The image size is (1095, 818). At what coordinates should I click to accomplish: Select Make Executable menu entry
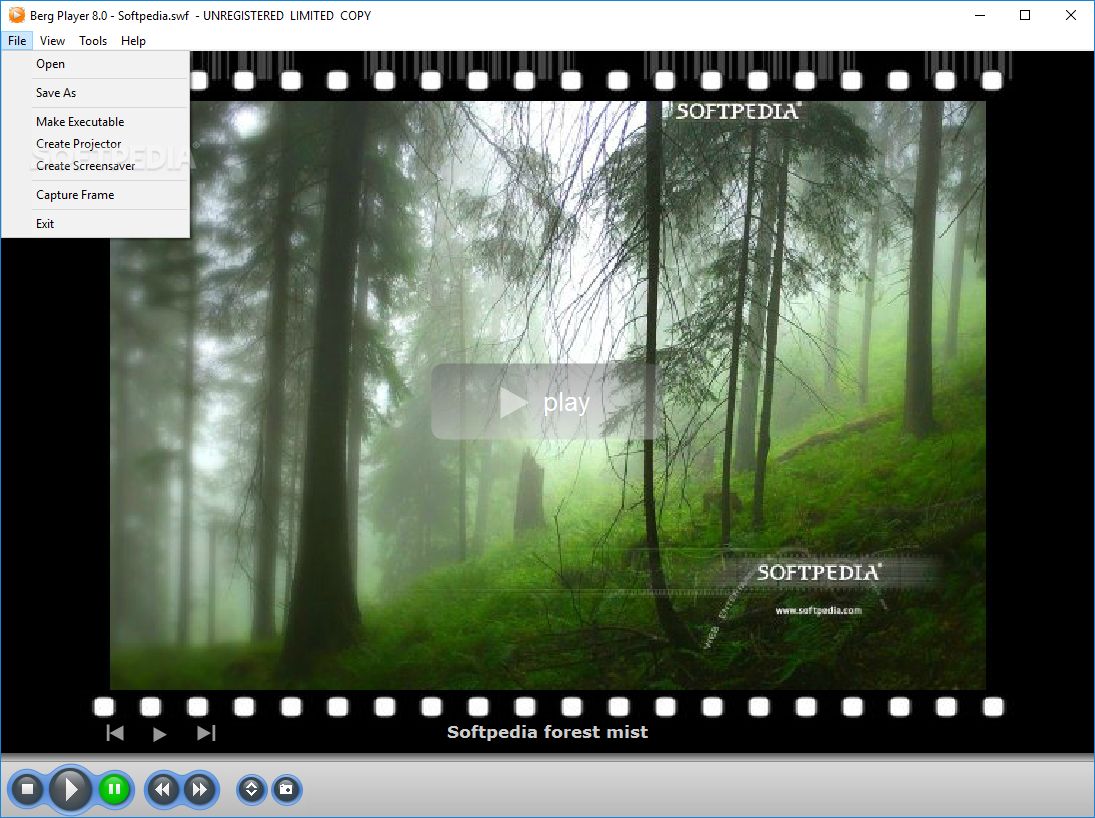(96, 122)
